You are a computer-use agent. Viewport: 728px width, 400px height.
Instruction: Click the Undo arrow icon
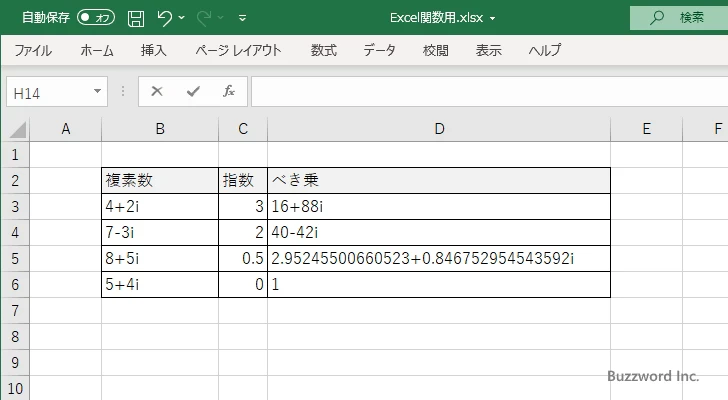coord(164,18)
